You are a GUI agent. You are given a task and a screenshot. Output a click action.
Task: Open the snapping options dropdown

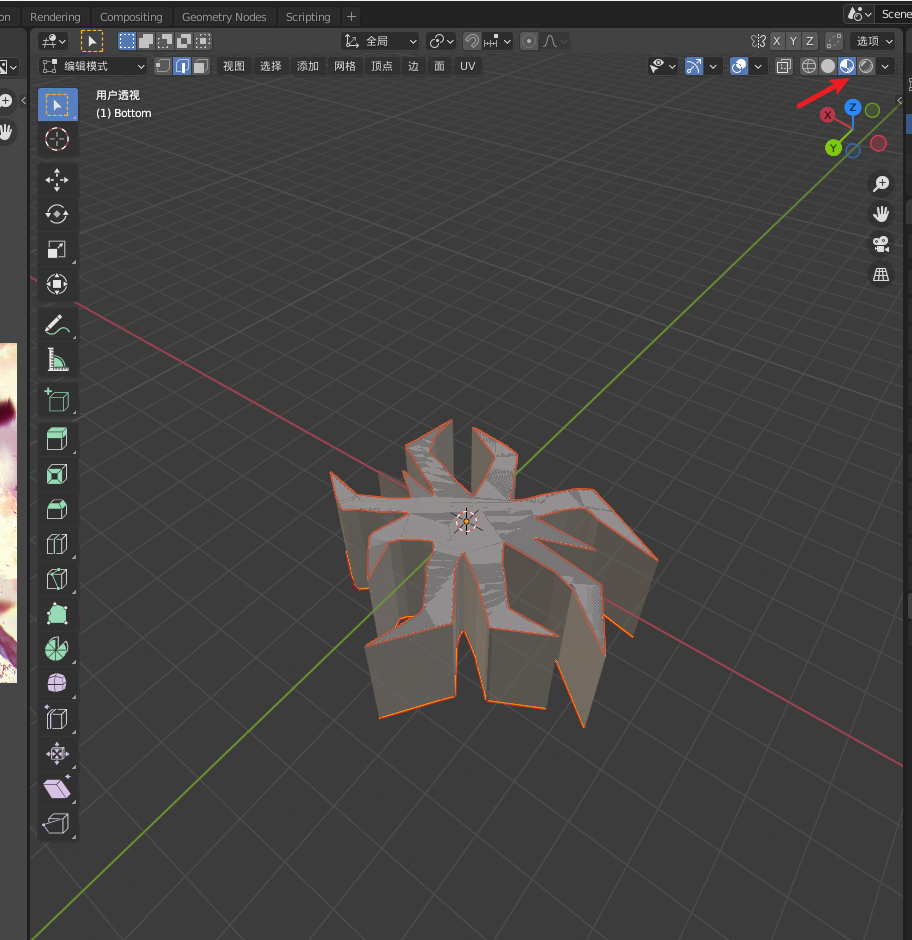[498, 41]
